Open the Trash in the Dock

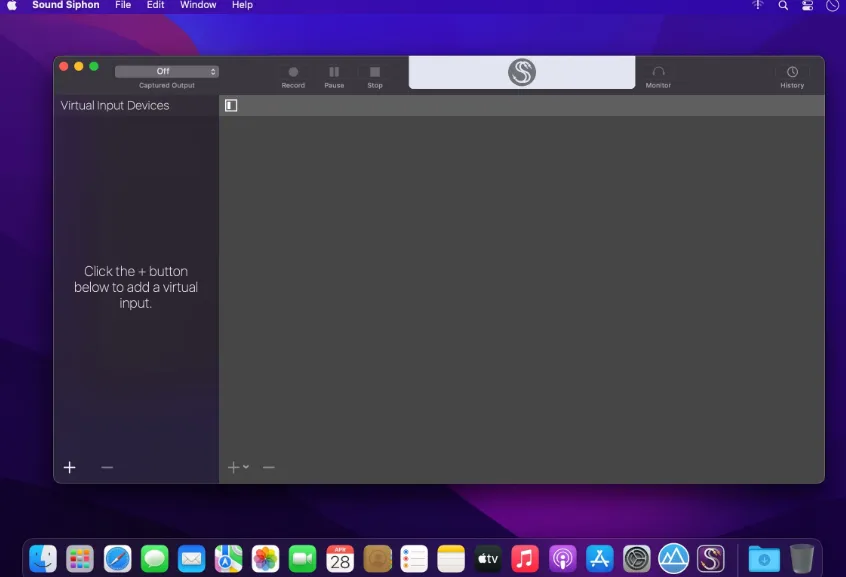tap(802, 559)
